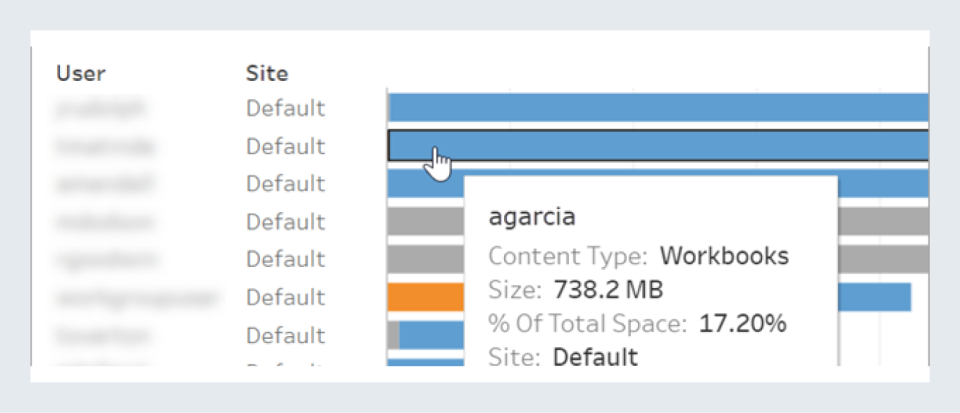
Task: Click the first row's Default site cell
Action: 286,108
